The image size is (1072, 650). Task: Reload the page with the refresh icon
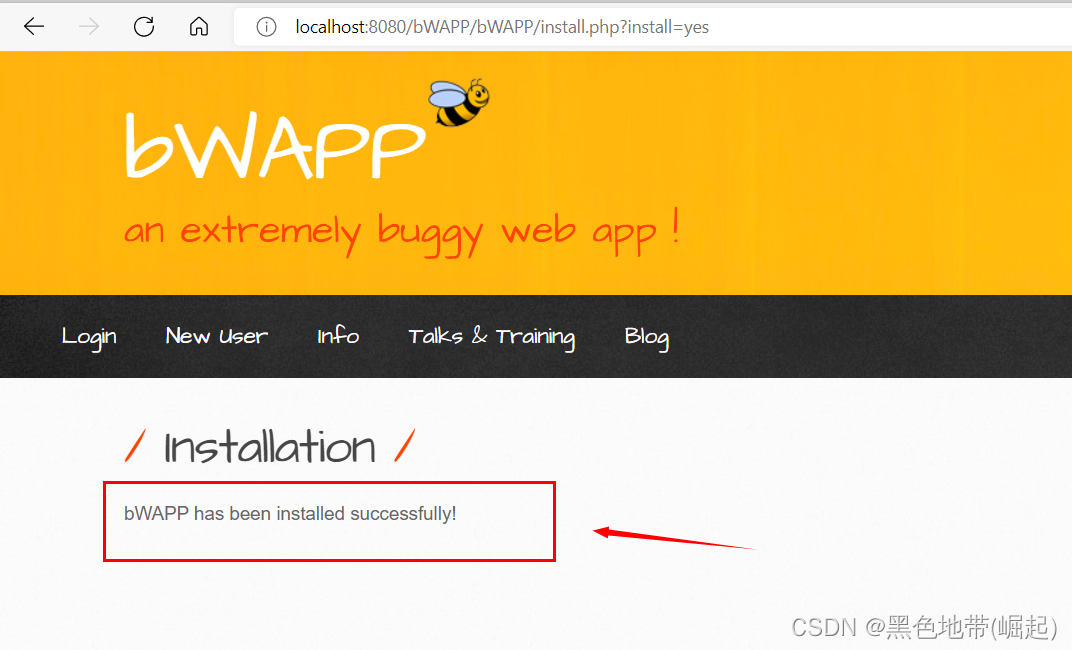point(144,27)
